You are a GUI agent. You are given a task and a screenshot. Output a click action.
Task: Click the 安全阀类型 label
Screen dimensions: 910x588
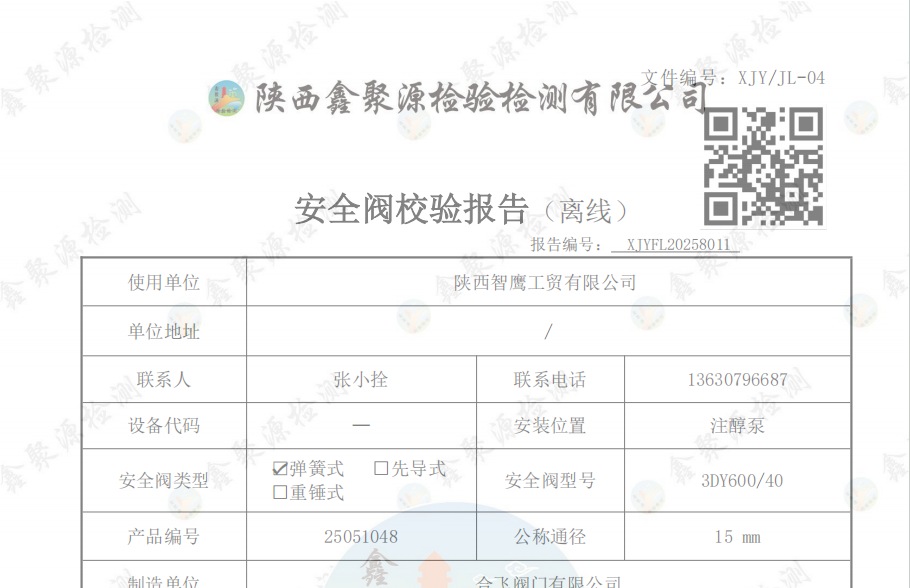point(164,481)
